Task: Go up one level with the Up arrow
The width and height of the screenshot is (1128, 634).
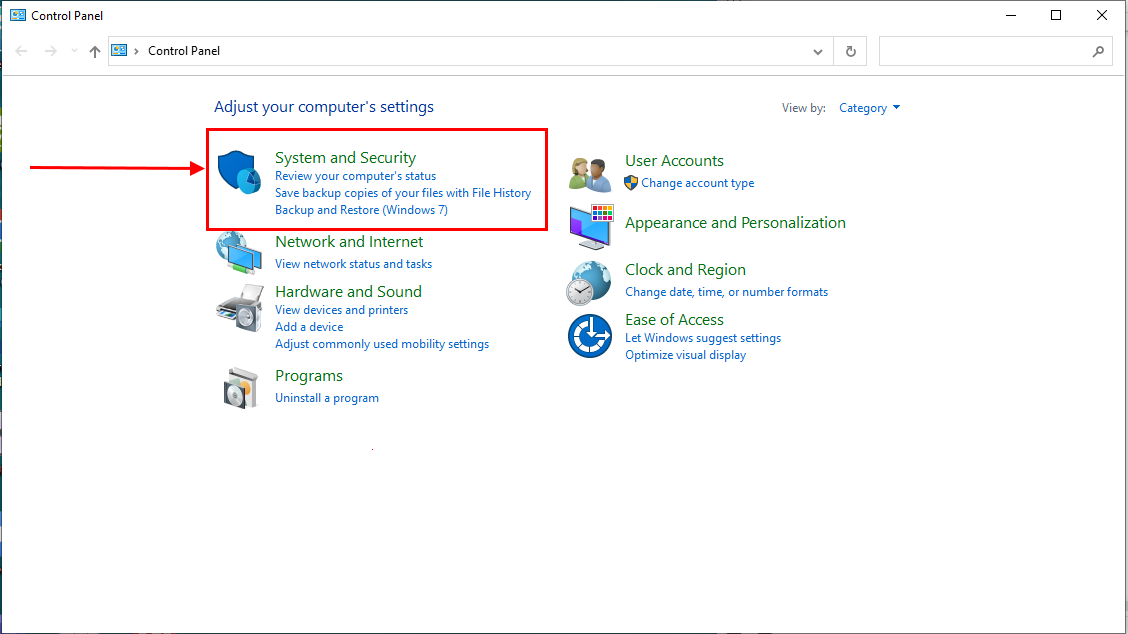Action: tap(95, 51)
